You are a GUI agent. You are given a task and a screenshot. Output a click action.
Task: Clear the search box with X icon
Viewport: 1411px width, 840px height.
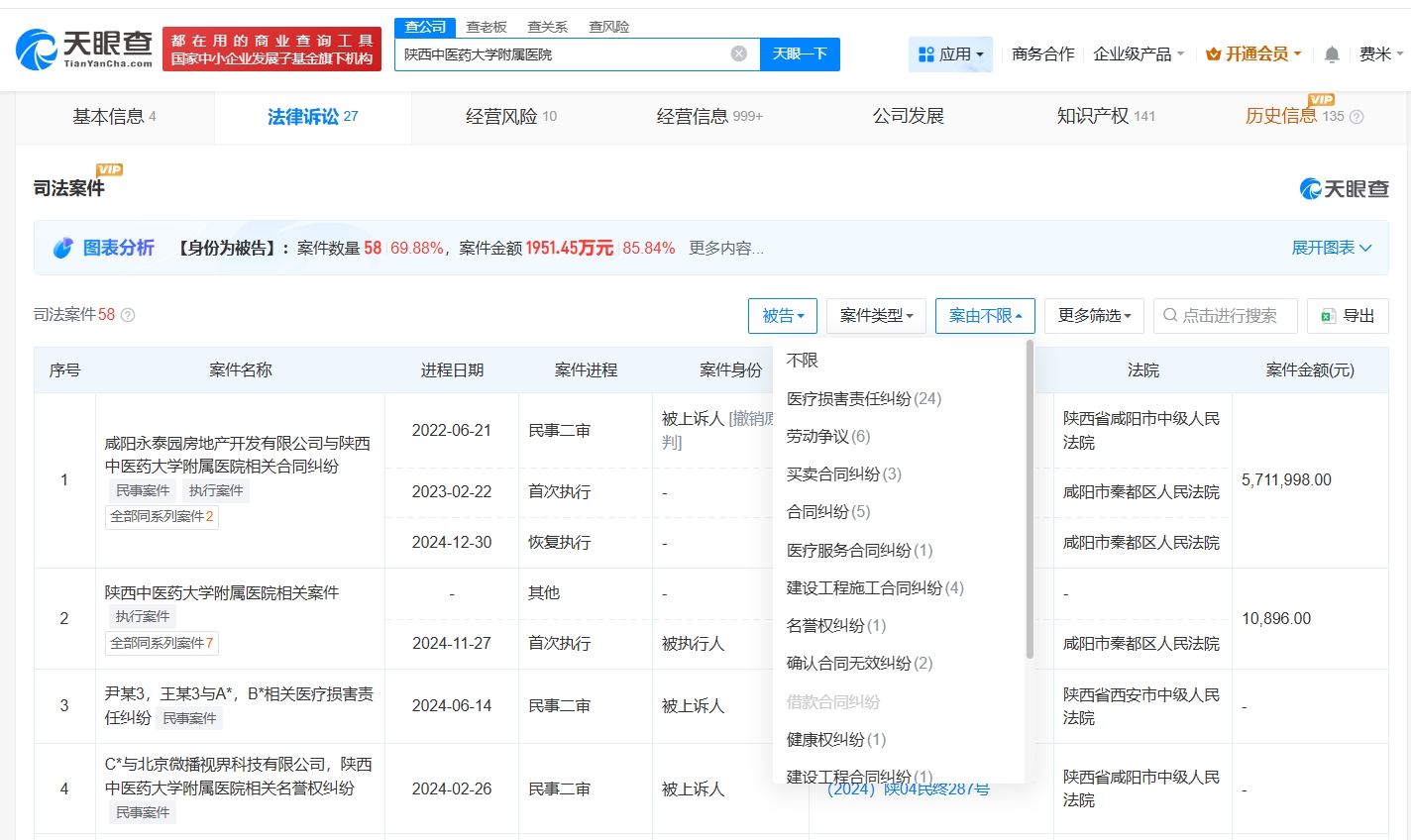tap(739, 53)
